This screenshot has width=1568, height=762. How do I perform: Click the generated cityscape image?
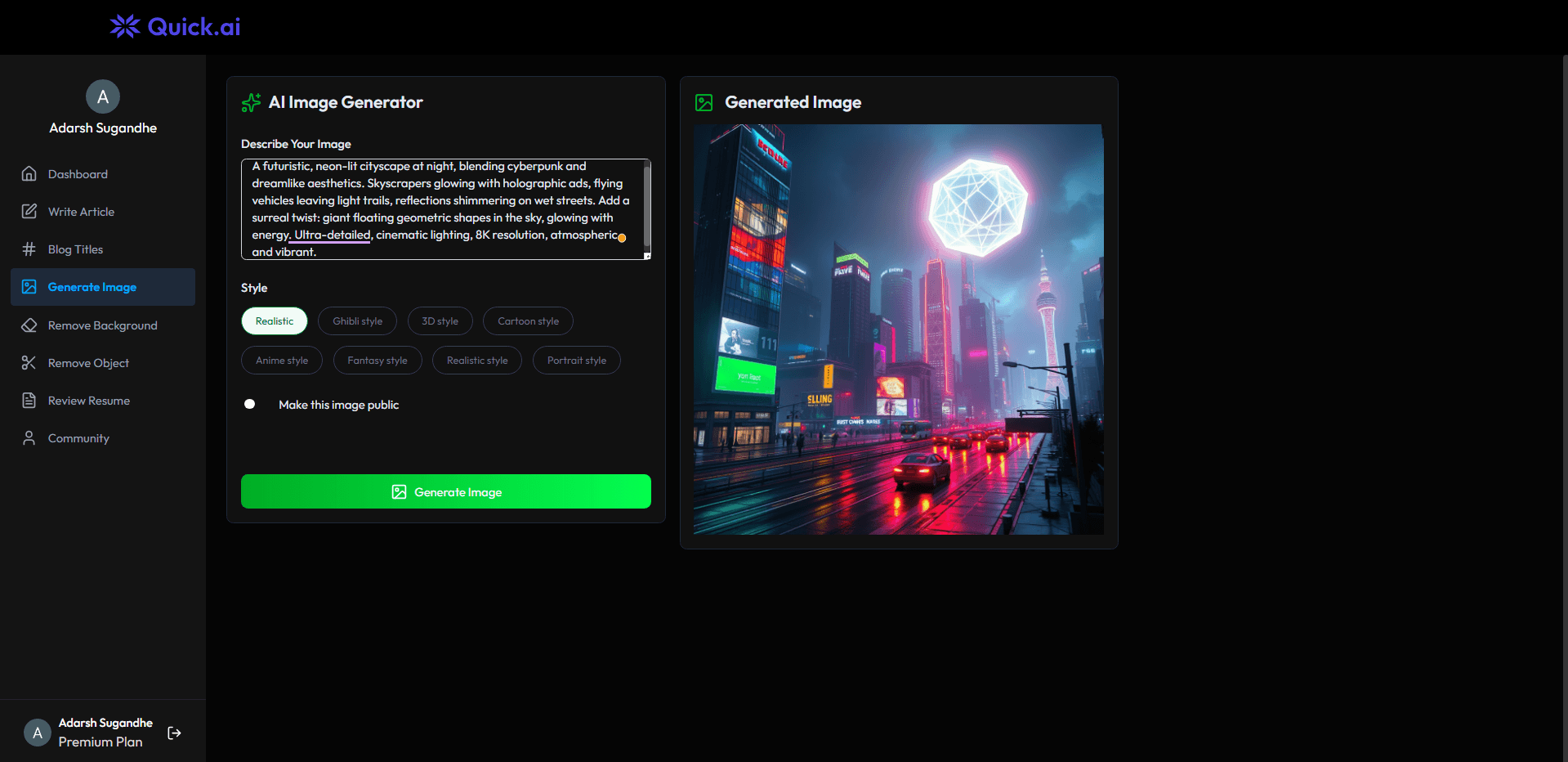(x=898, y=329)
